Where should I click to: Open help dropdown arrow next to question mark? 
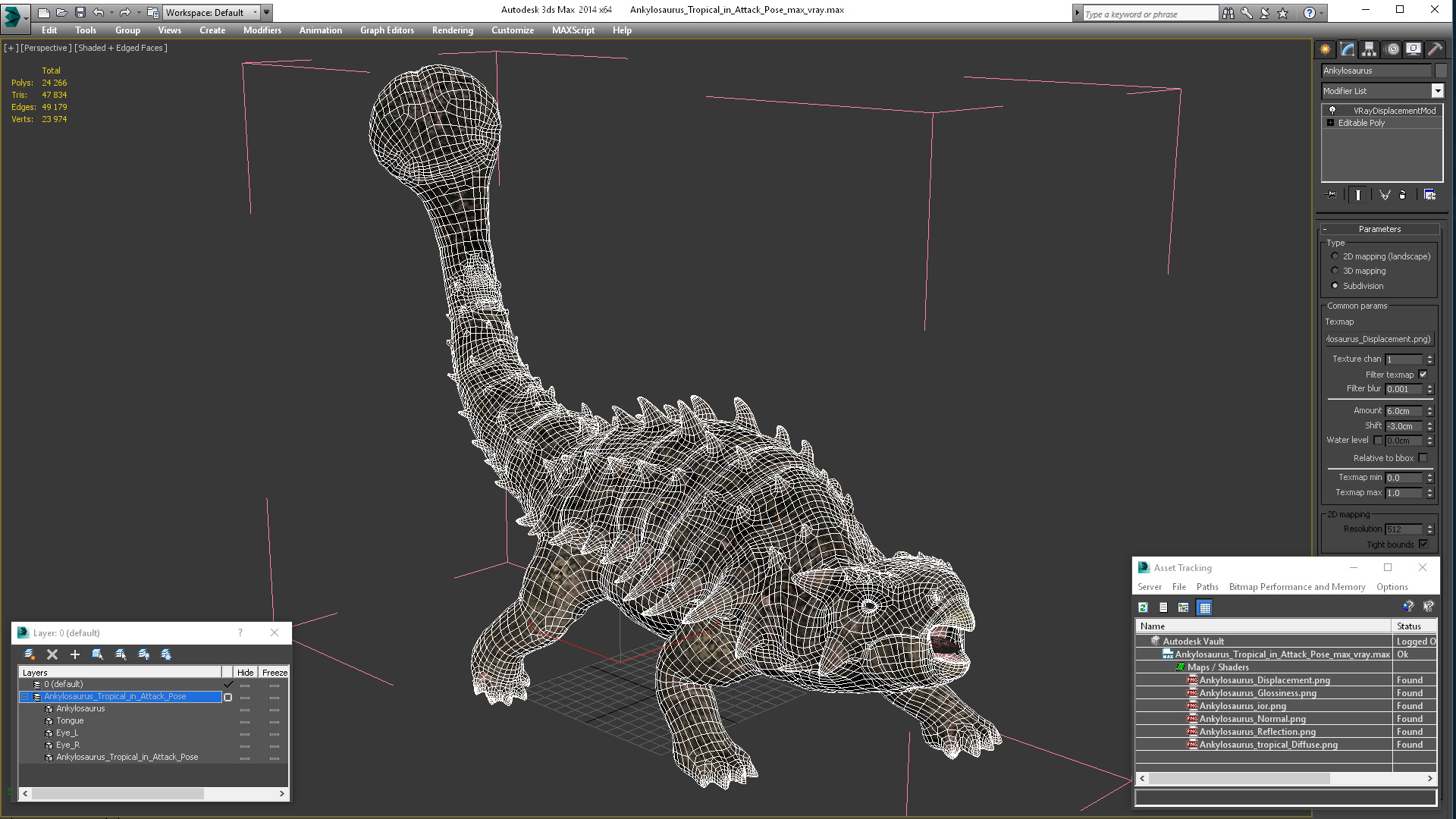(1322, 13)
